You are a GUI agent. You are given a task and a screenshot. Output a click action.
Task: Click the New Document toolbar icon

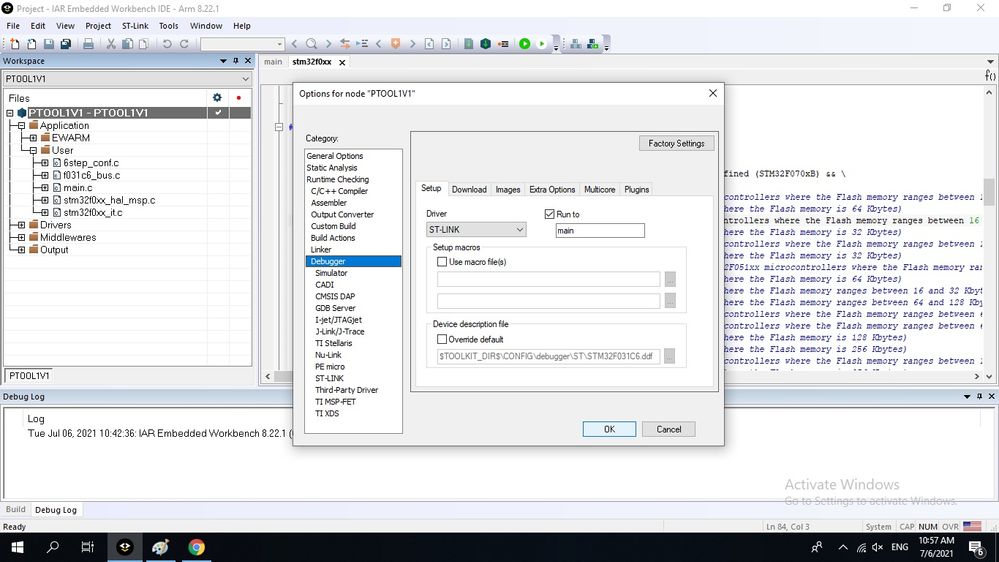click(14, 44)
